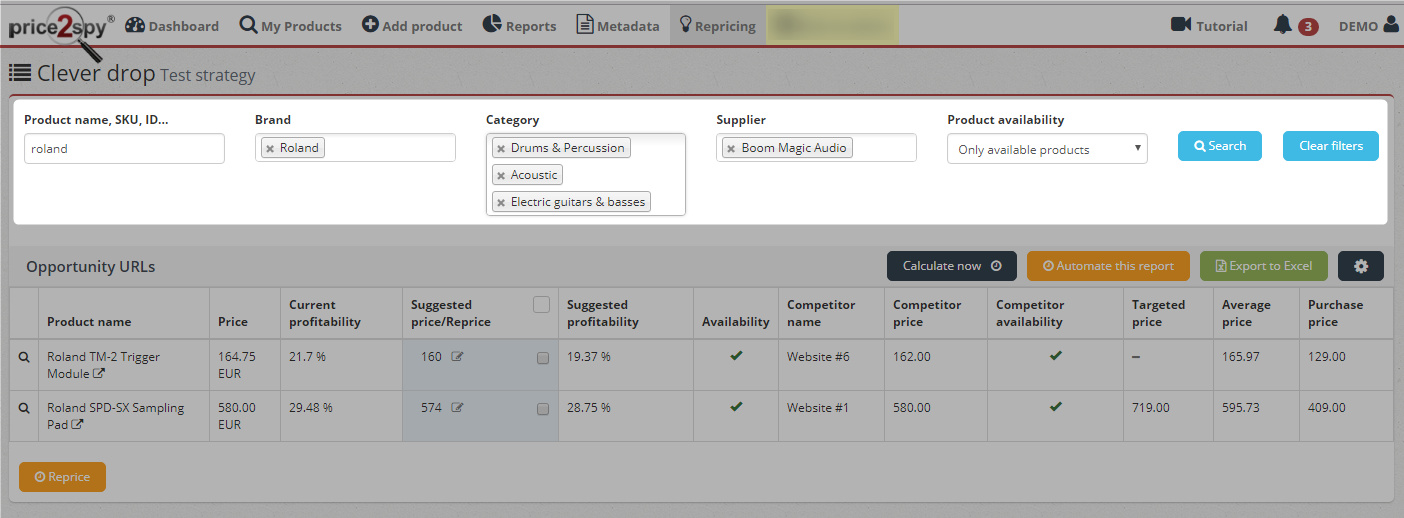Click Automate this report button
The image size is (1404, 518).
(x=1108, y=266)
